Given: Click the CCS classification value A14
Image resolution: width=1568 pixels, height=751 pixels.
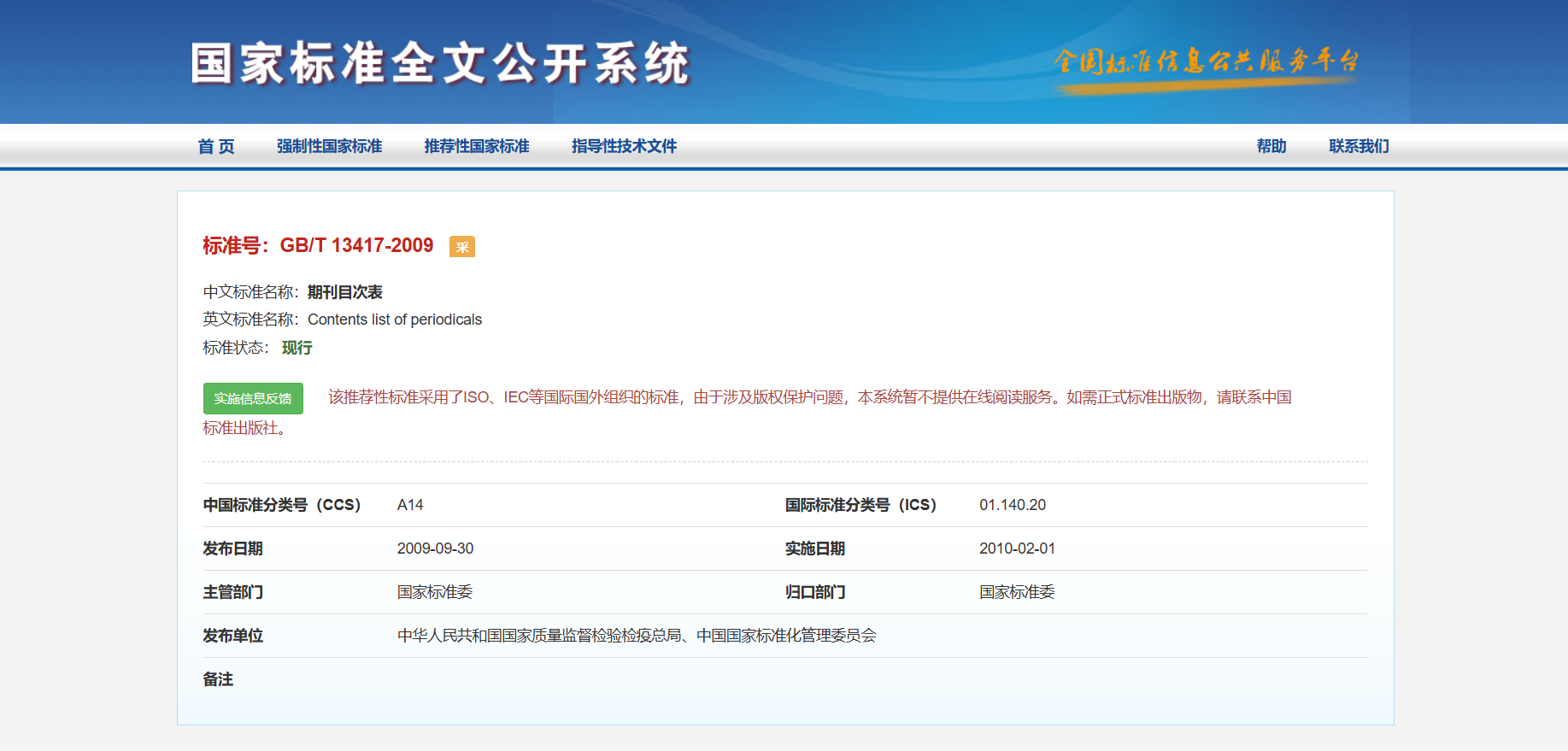Looking at the screenshot, I should 410,505.
